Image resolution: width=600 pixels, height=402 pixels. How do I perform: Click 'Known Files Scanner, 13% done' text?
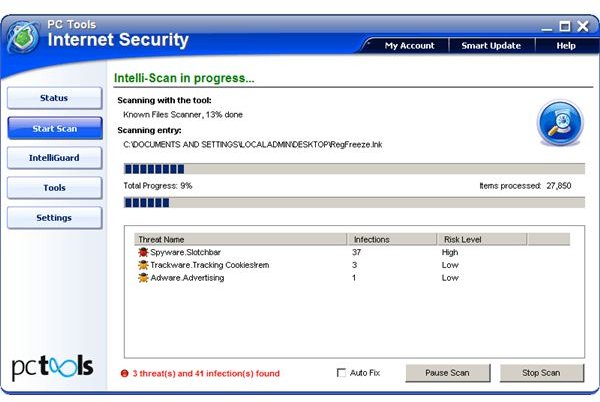(183, 115)
